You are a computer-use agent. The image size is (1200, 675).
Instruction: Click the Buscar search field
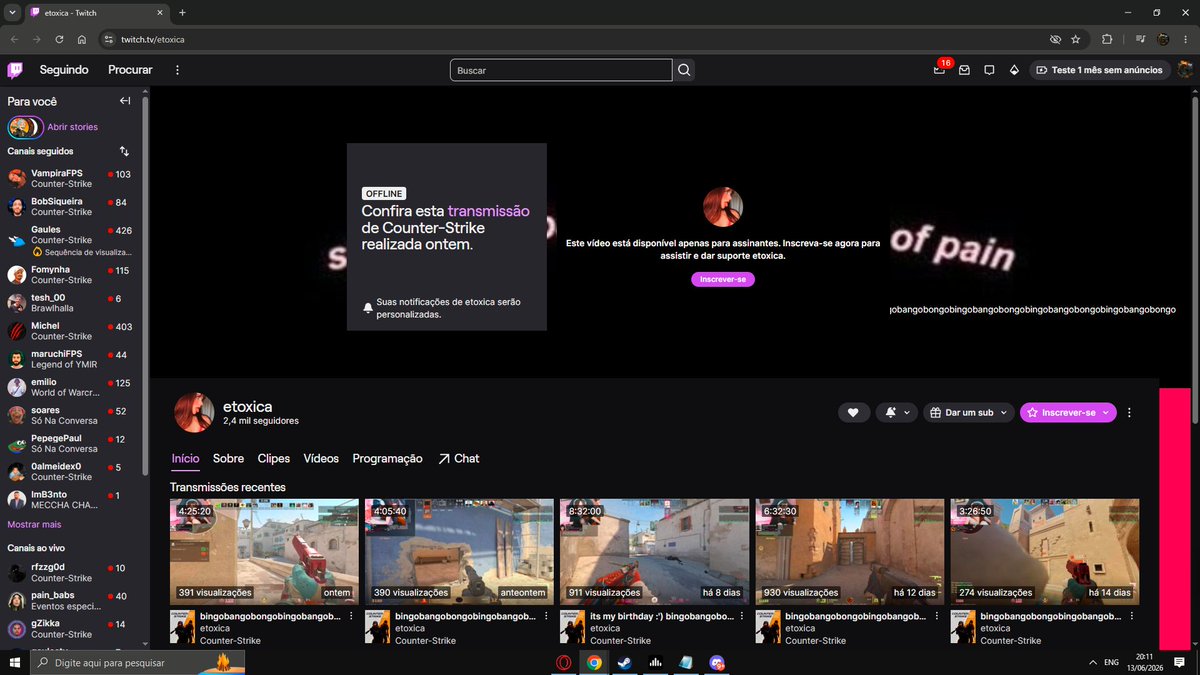[x=561, y=70]
